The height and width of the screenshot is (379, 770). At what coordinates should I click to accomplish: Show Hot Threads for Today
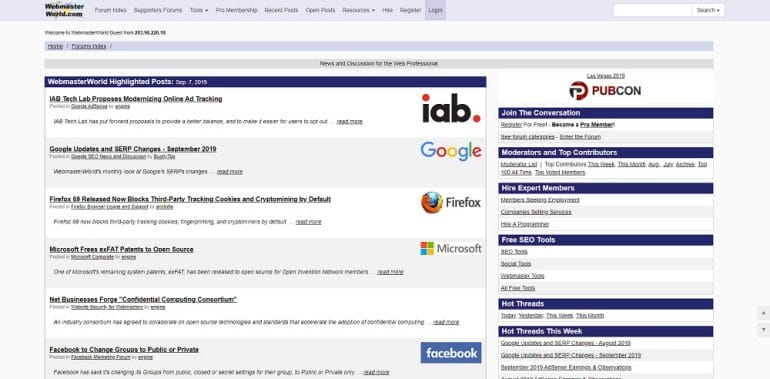[x=508, y=316]
